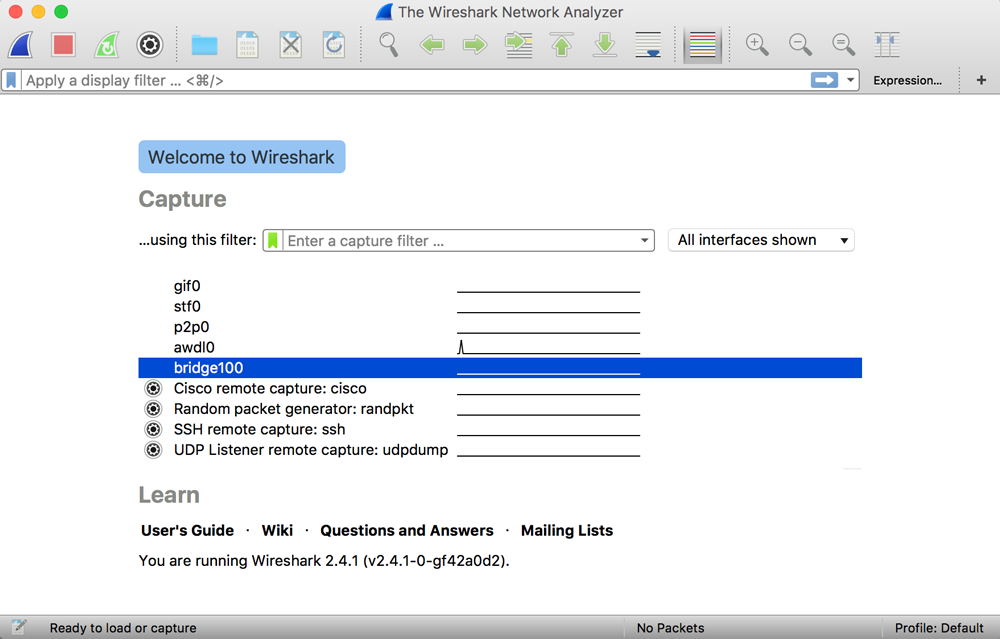Click the awdl0 traffic sparkline
This screenshot has width=1000, height=639.
click(x=548, y=347)
